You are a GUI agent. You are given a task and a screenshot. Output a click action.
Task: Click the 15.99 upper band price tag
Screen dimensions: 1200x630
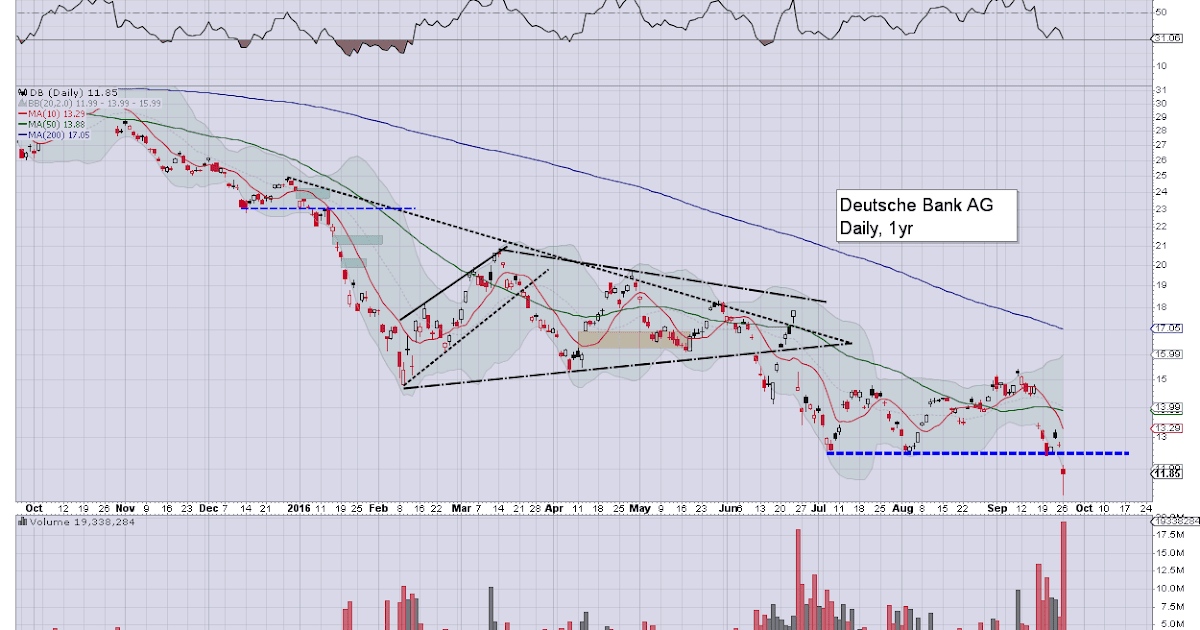[1165, 354]
